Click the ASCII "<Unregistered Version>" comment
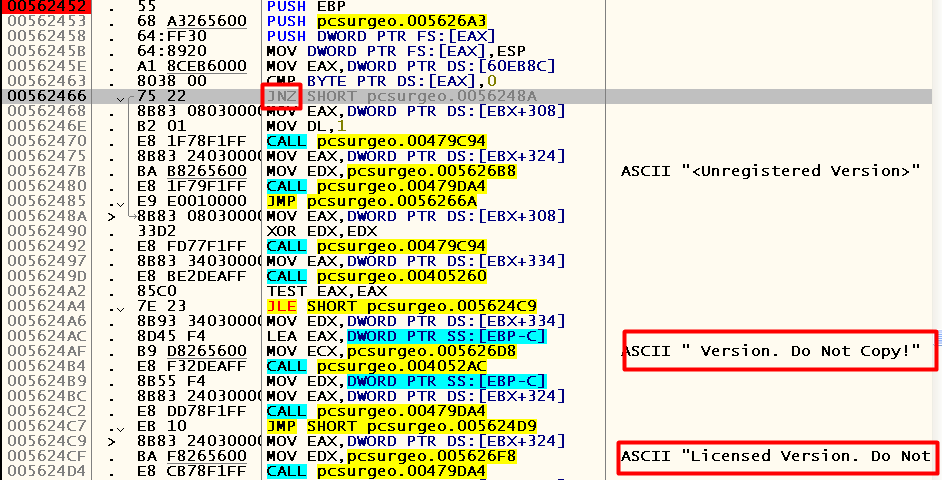The width and height of the screenshot is (942, 480). 771,171
